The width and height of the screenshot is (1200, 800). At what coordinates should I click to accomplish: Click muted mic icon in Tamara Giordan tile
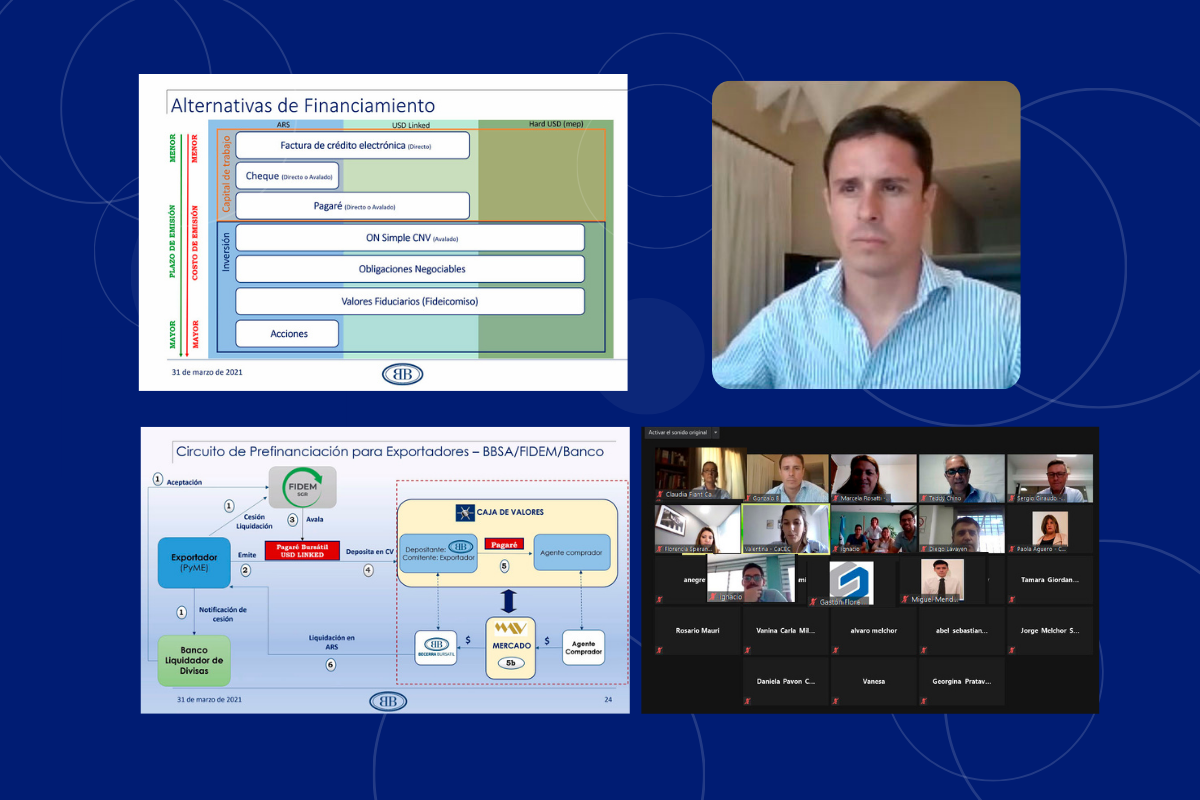pyautogui.click(x=1011, y=599)
